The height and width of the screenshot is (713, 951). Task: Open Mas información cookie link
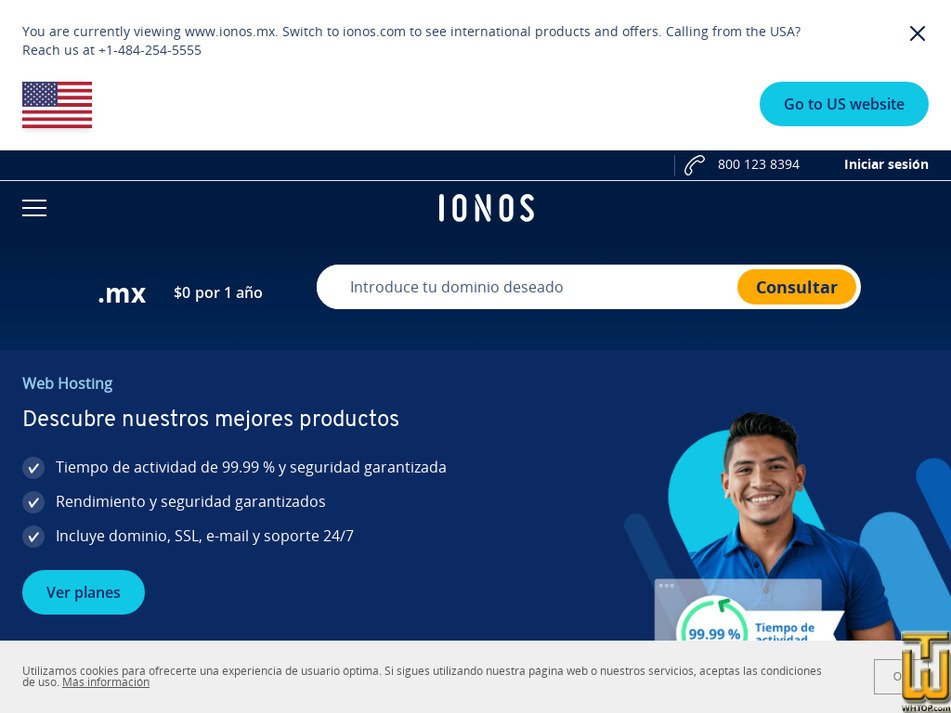(106, 682)
